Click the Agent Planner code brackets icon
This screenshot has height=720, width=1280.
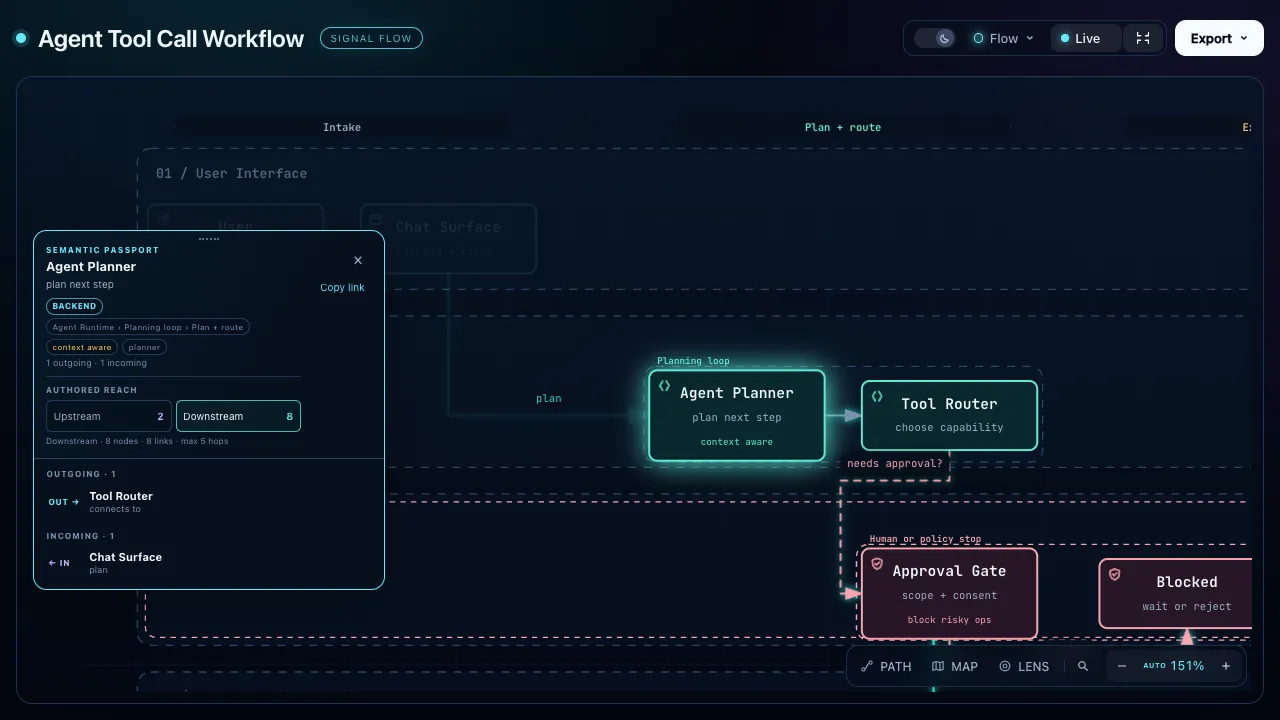point(664,386)
